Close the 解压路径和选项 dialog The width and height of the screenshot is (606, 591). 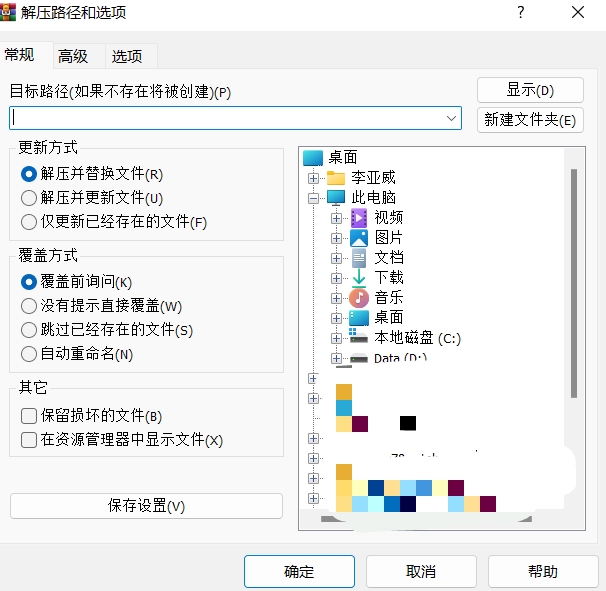point(578,12)
